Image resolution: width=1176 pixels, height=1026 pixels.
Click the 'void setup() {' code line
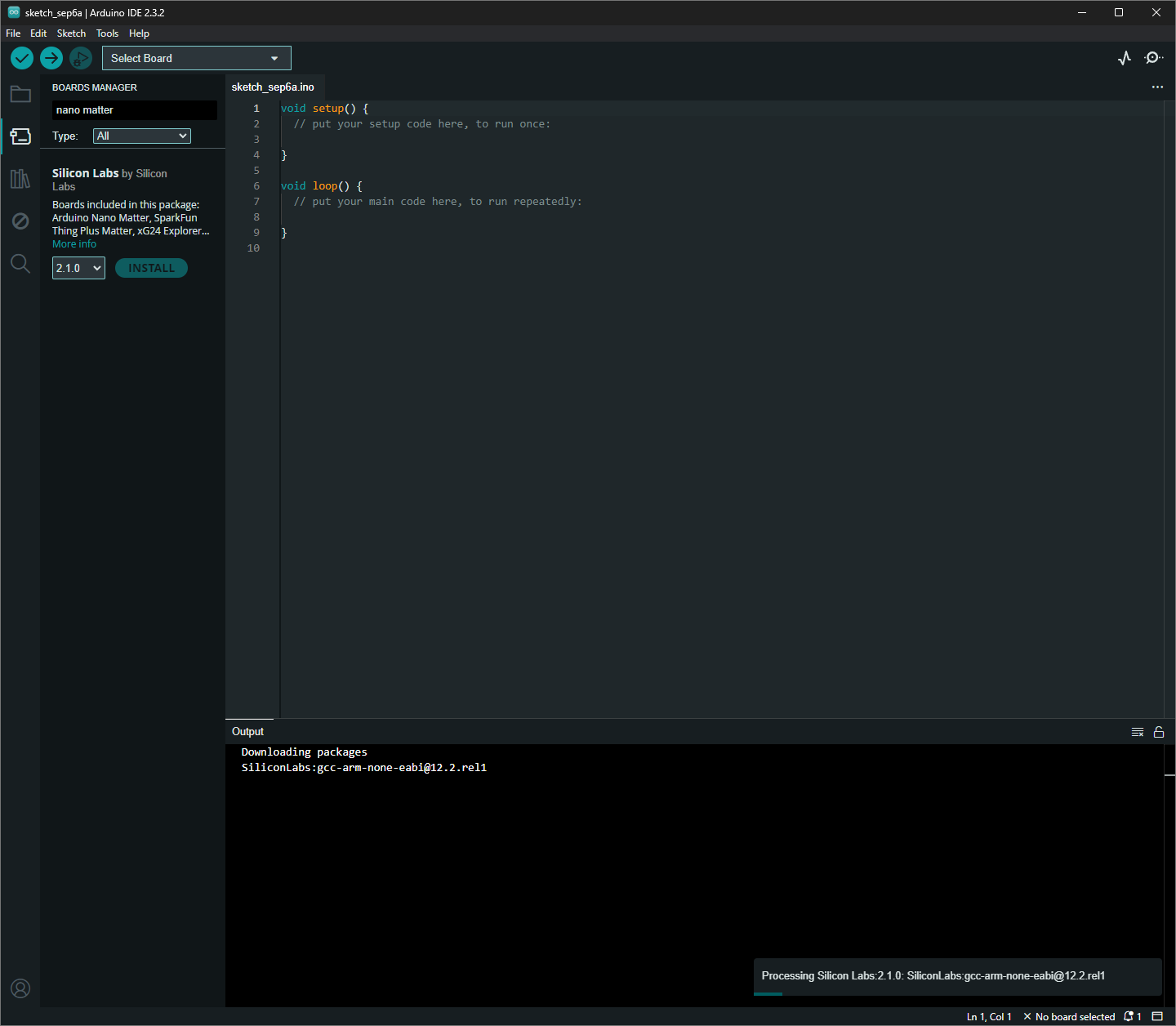pos(325,109)
